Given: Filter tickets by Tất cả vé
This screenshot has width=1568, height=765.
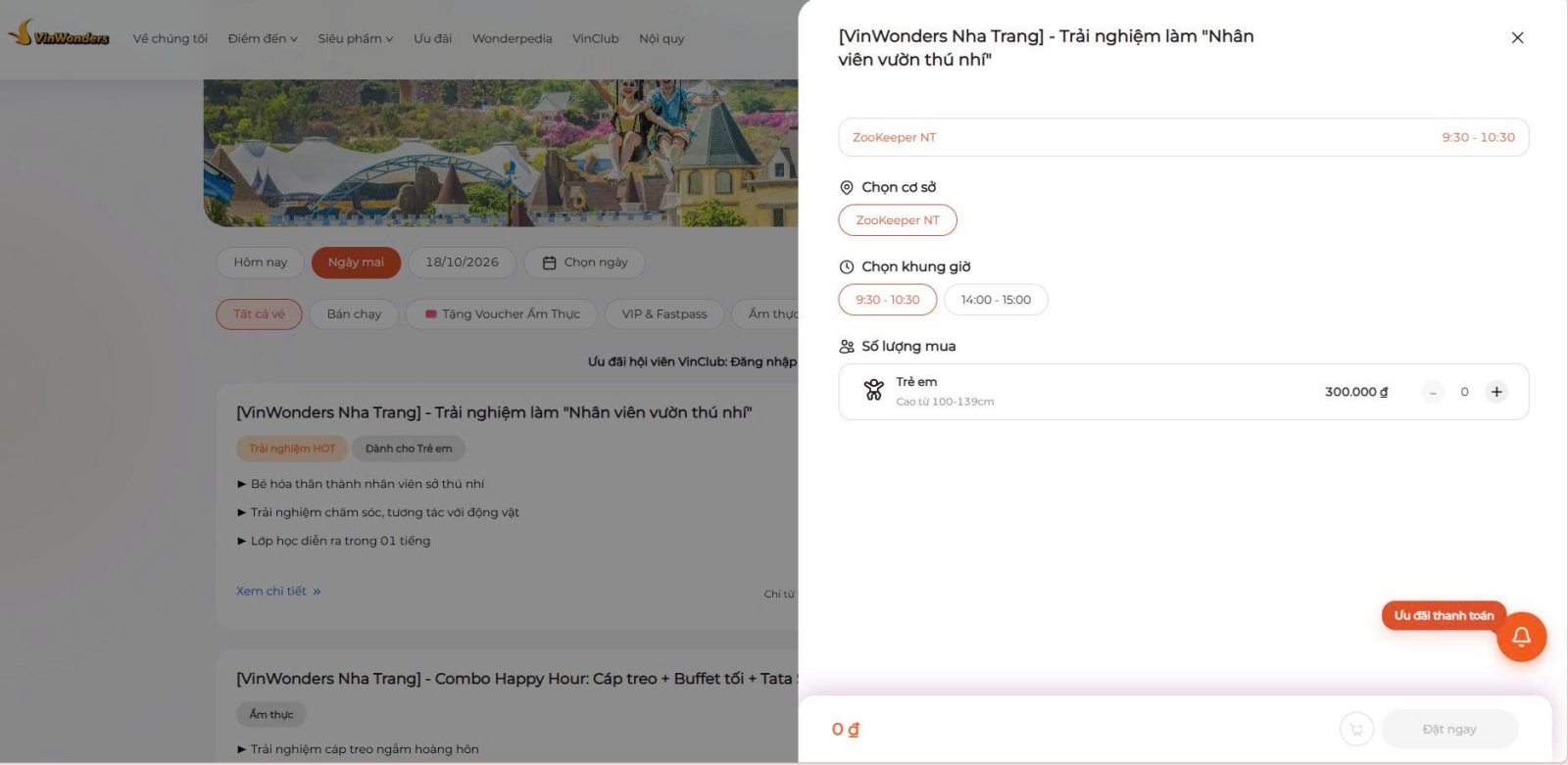Looking at the screenshot, I should tap(259, 314).
